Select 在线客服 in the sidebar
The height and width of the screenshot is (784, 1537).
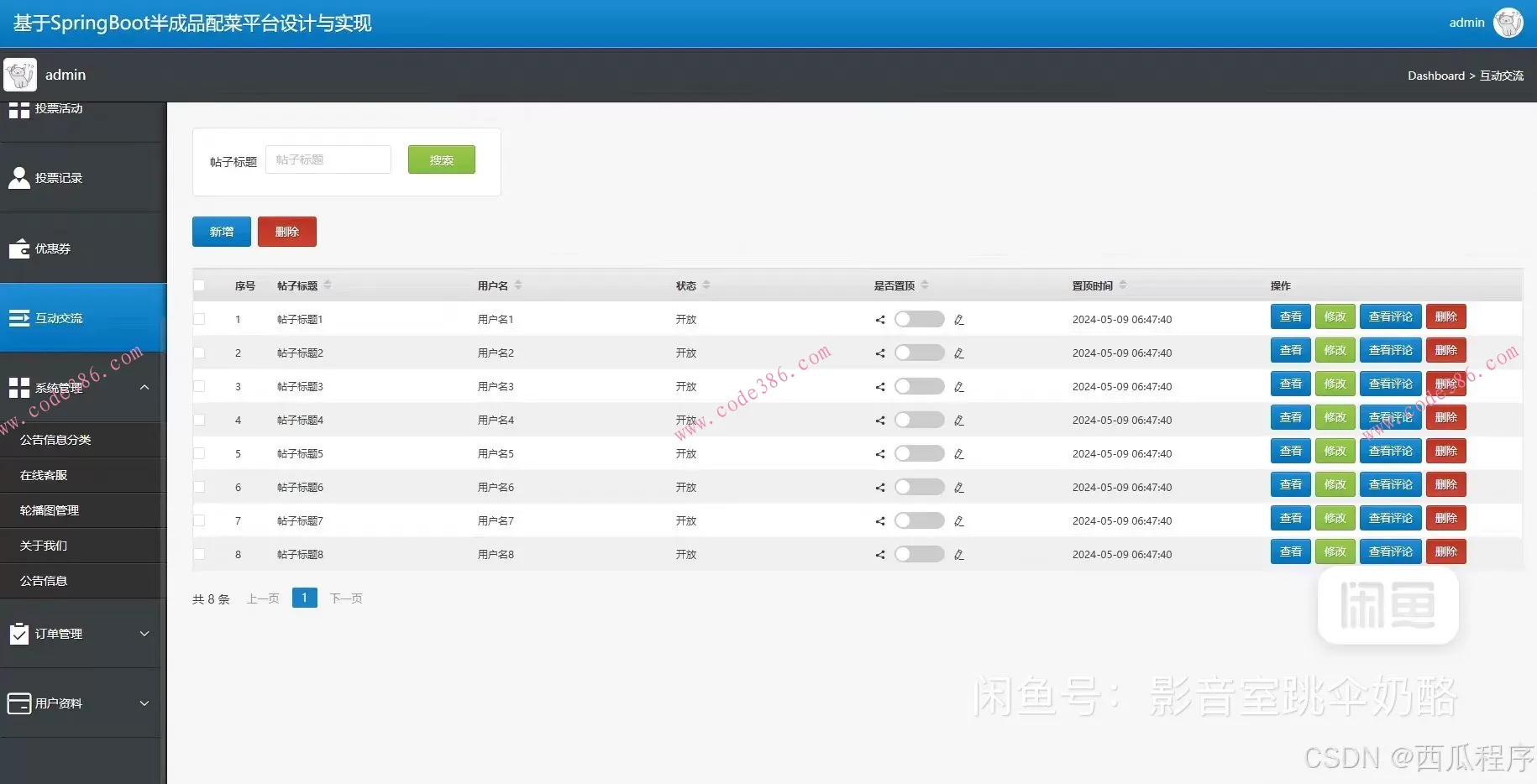click(x=44, y=475)
